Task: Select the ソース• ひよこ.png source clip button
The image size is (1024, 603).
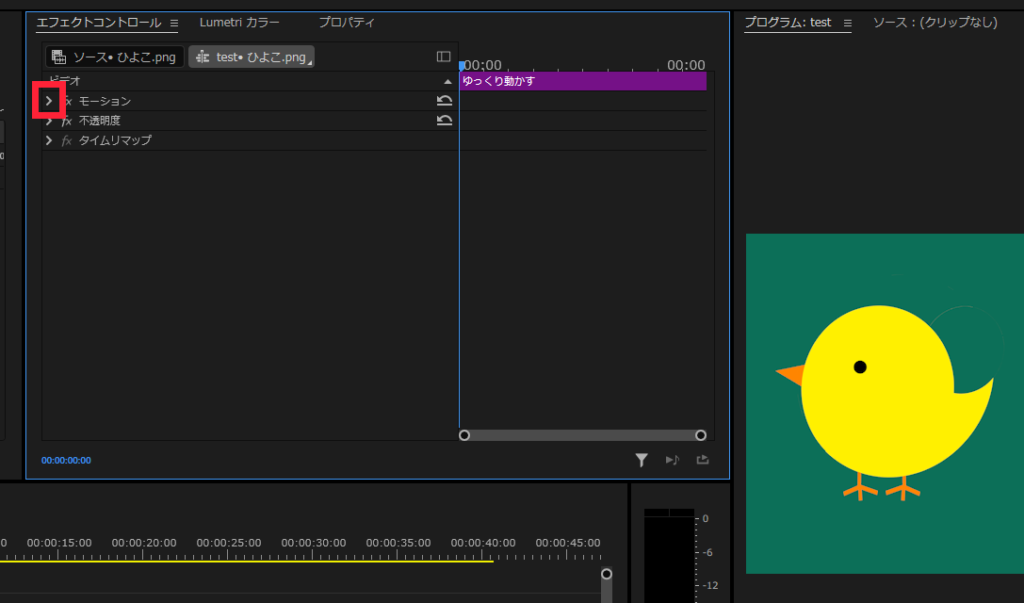Action: point(114,57)
